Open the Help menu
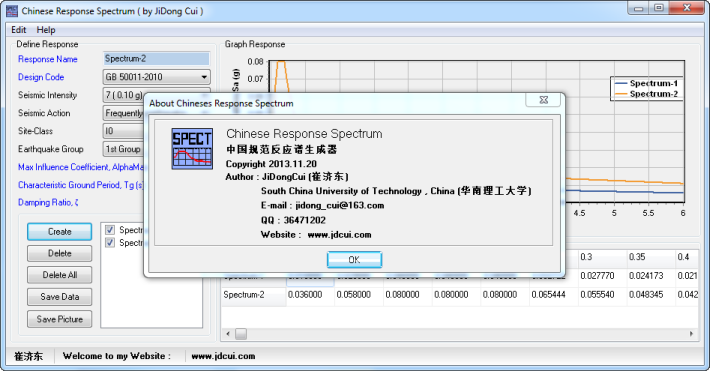The width and height of the screenshot is (710, 371). click(x=46, y=30)
